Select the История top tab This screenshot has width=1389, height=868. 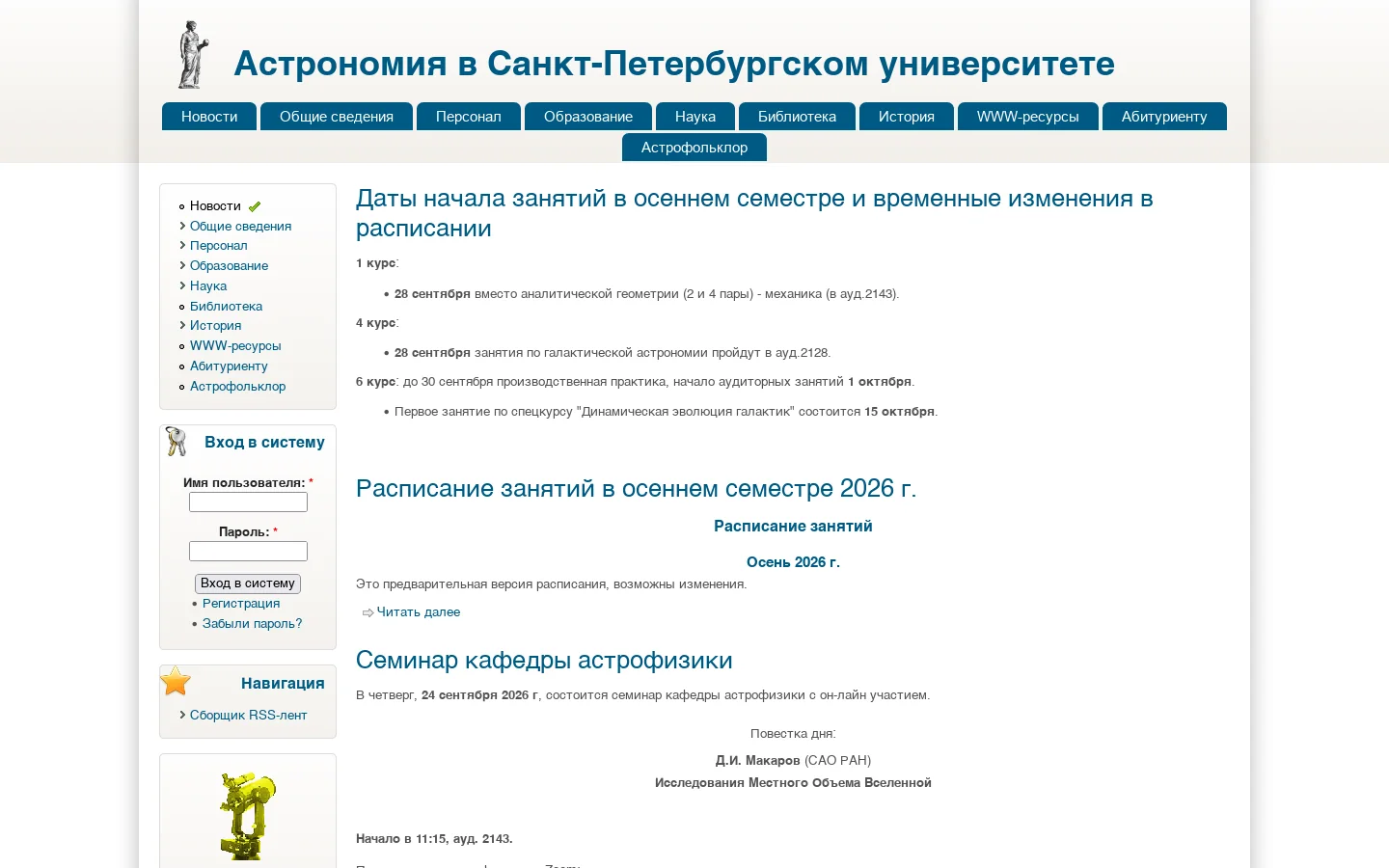pyautogui.click(x=907, y=116)
